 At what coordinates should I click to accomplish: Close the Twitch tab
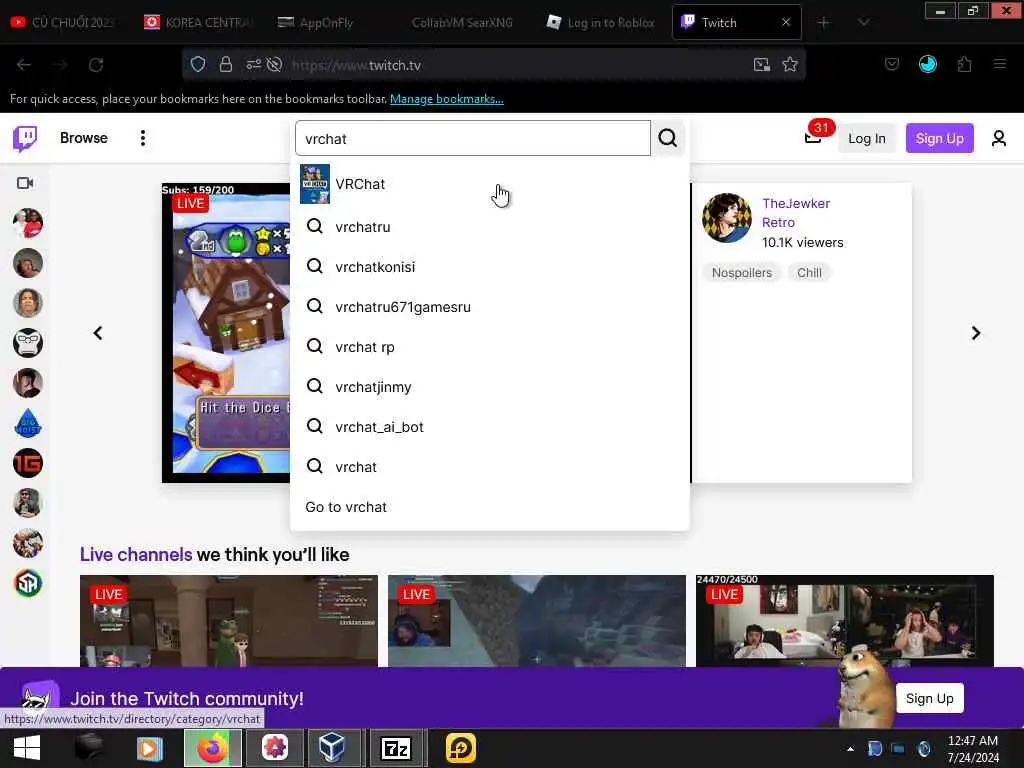pos(786,22)
